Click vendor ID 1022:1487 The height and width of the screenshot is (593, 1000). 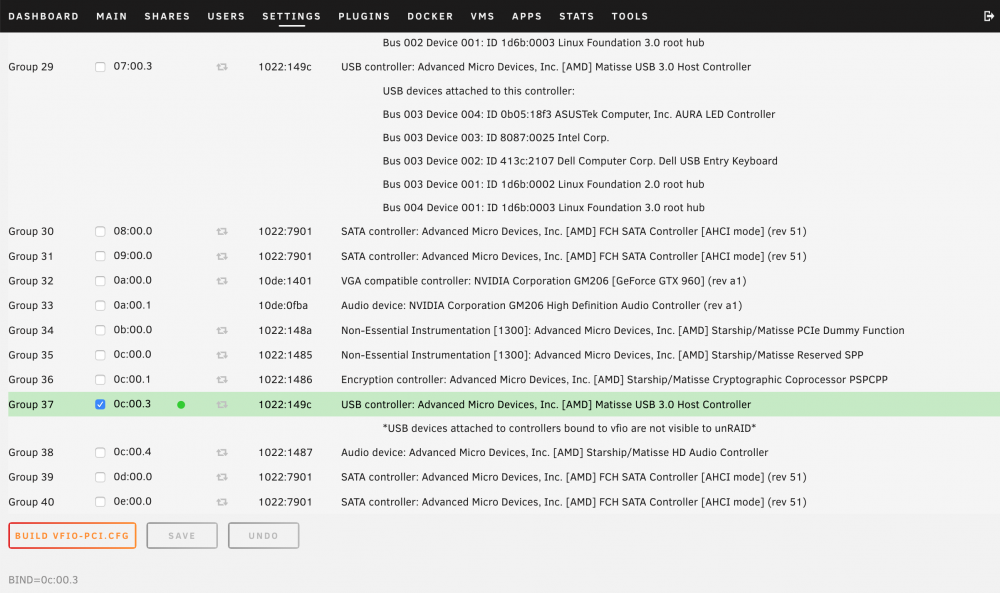pos(285,453)
